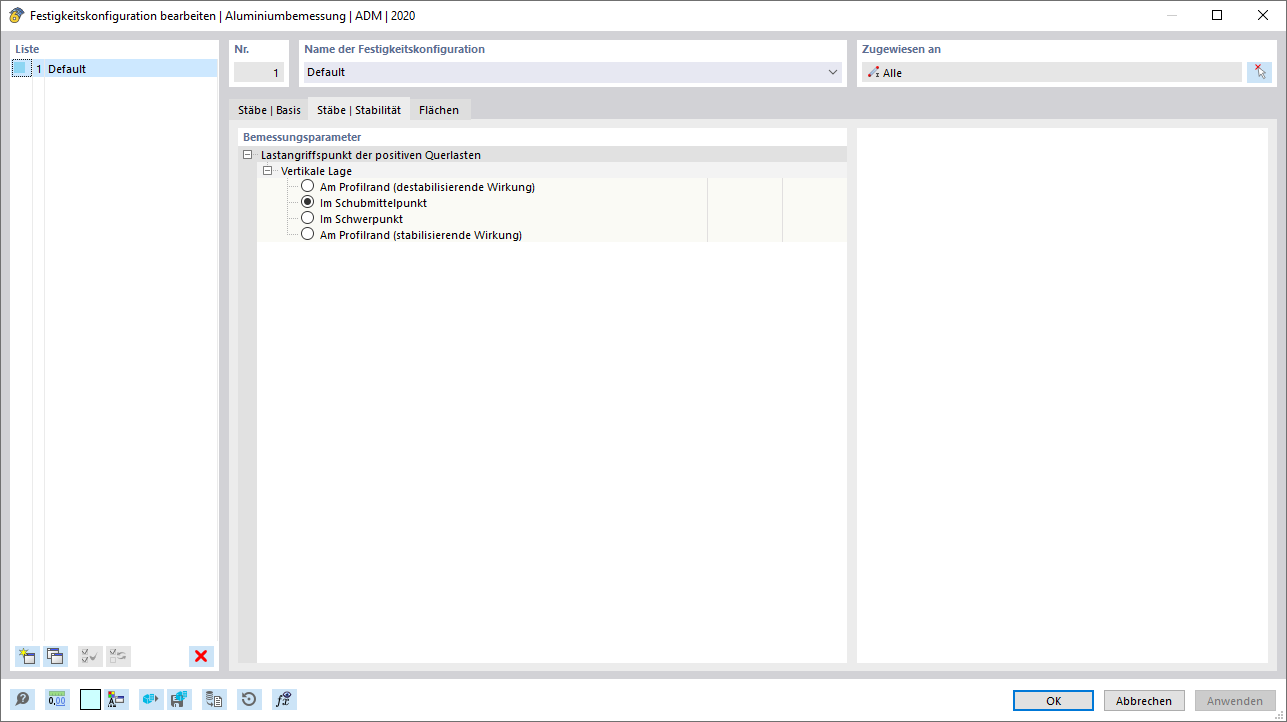Click the fx formula view icon
Screen dimensions: 1287x722
(x=284, y=700)
